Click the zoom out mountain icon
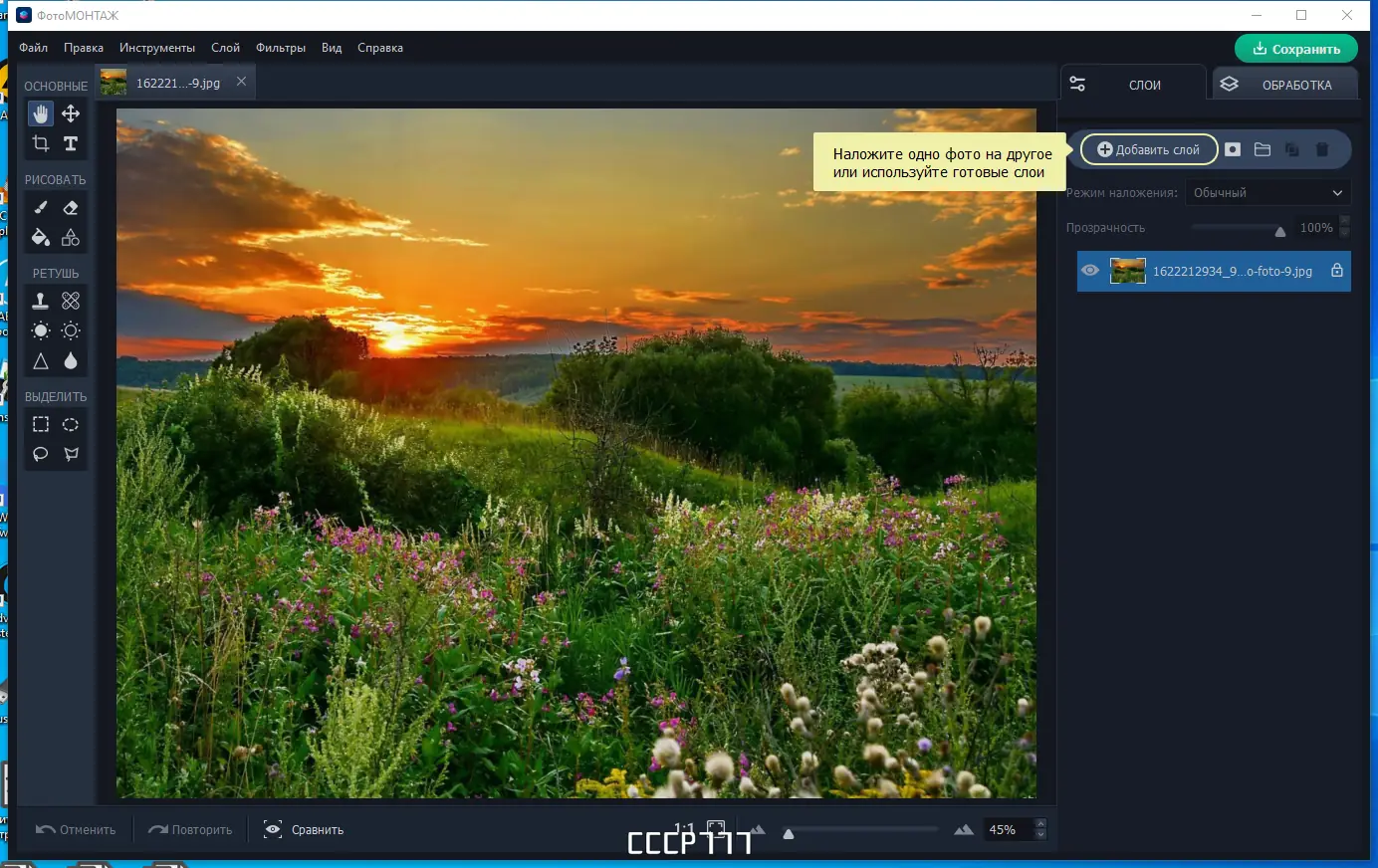Image resolution: width=1378 pixels, height=868 pixels. click(x=759, y=829)
